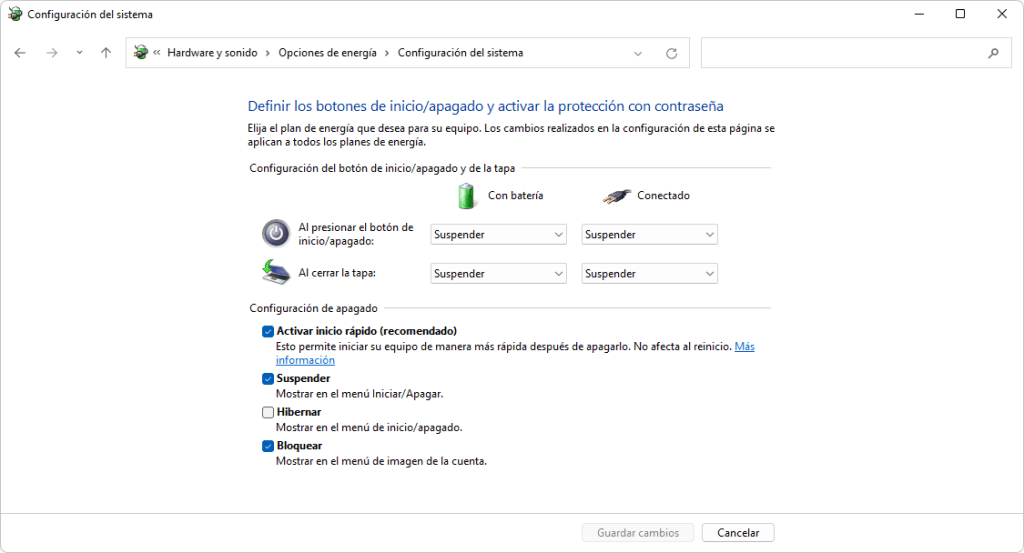The height and width of the screenshot is (553, 1024).
Task: Open power button action dropdown for battery
Action: pyautogui.click(x=498, y=234)
